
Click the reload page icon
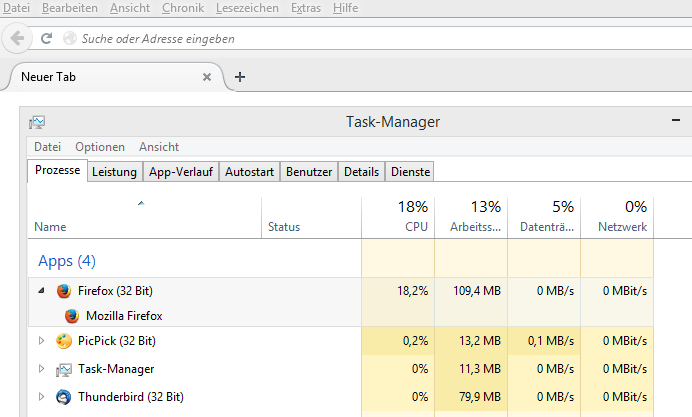[46, 39]
